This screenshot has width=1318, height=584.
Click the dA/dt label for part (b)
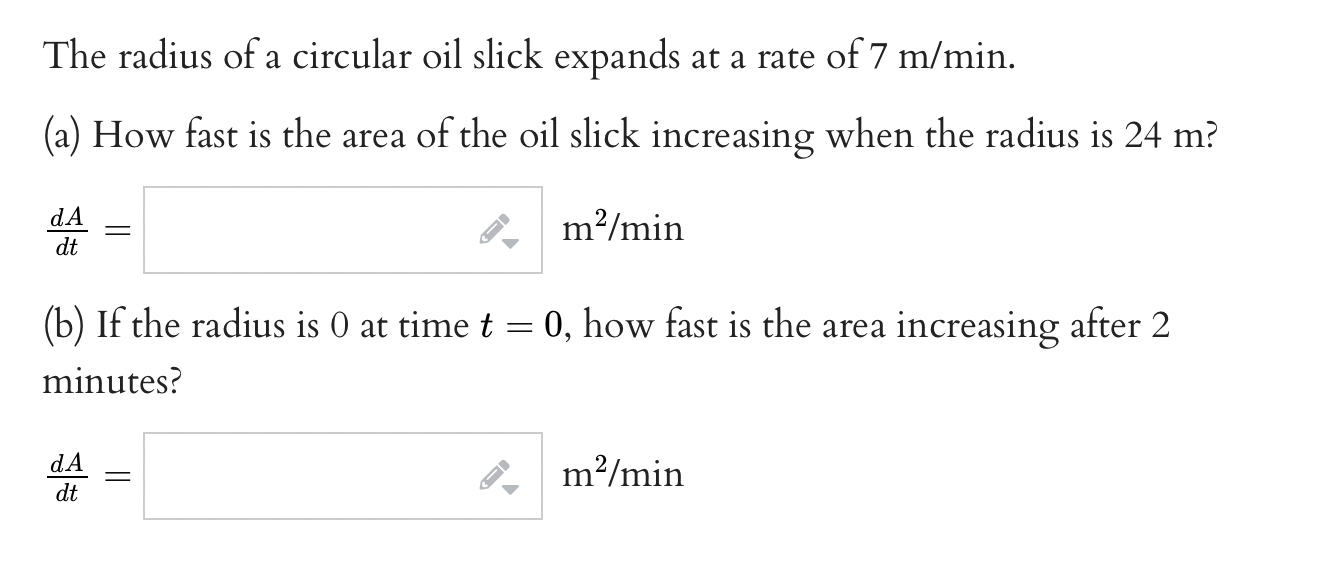(x=66, y=474)
